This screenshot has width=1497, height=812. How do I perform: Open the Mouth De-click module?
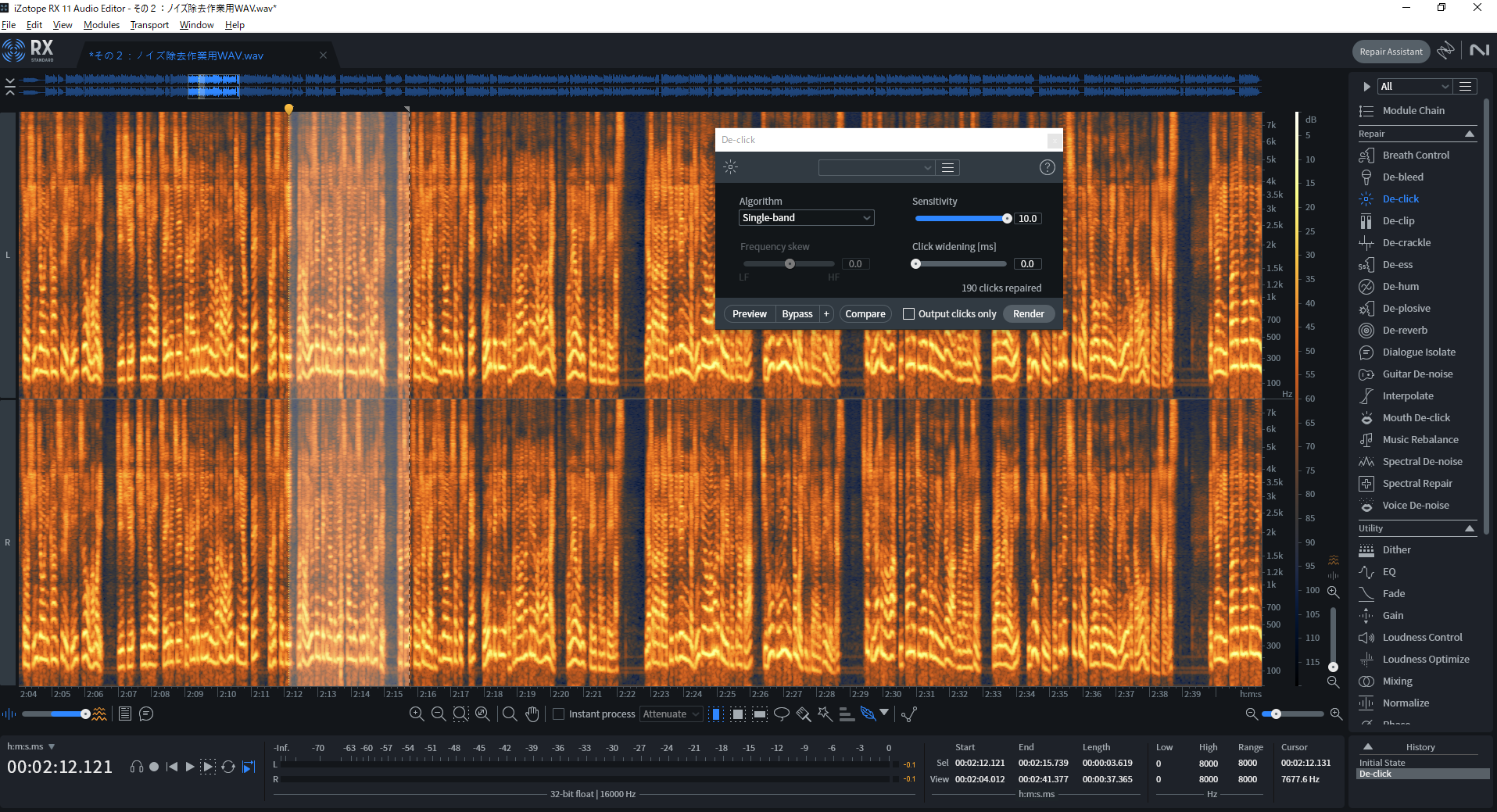(1416, 417)
